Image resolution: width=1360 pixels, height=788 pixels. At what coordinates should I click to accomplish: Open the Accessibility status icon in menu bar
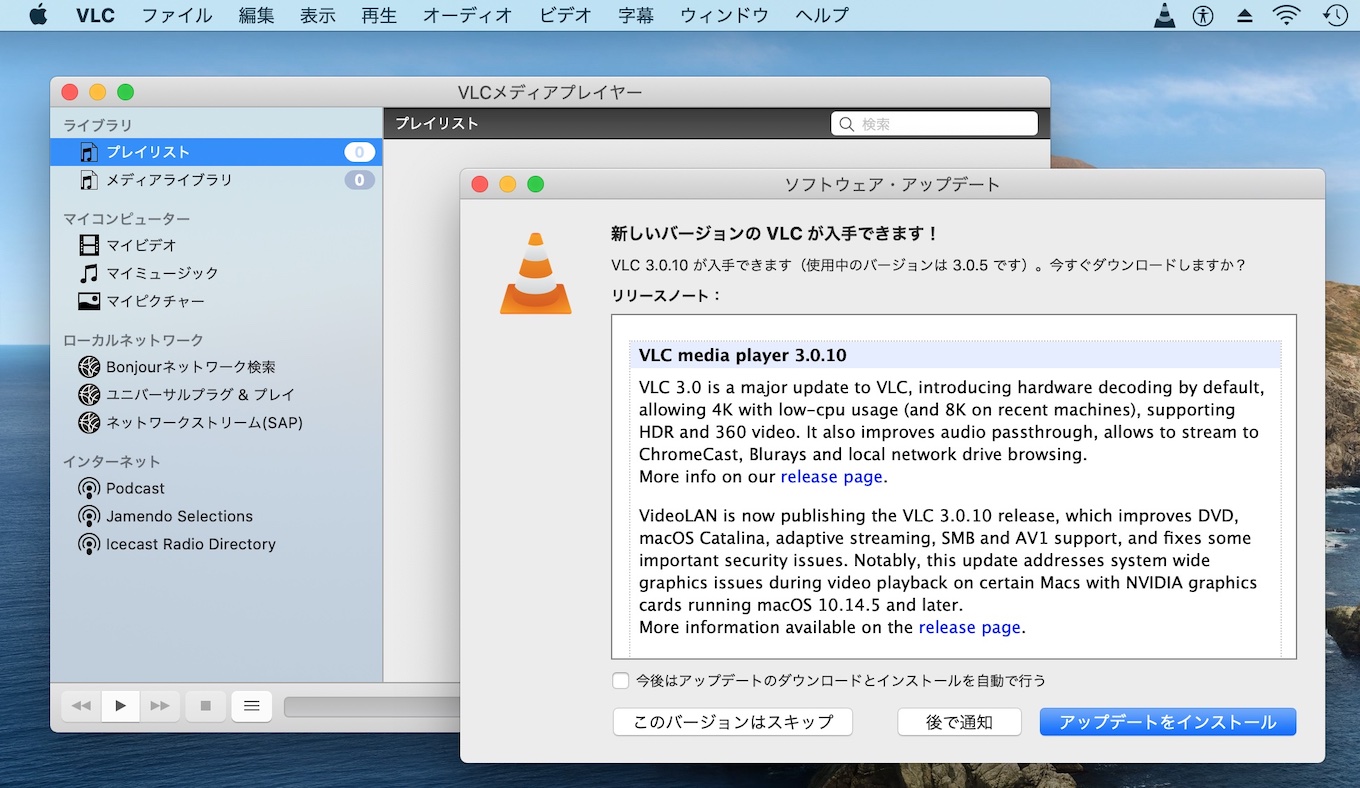click(x=1203, y=15)
